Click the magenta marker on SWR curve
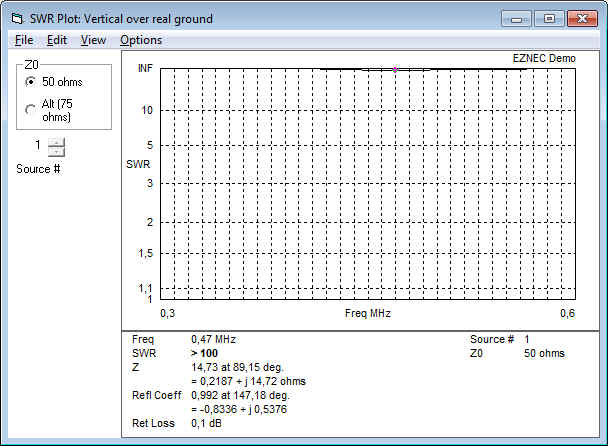Viewport: 608px width, 446px height. point(395,69)
